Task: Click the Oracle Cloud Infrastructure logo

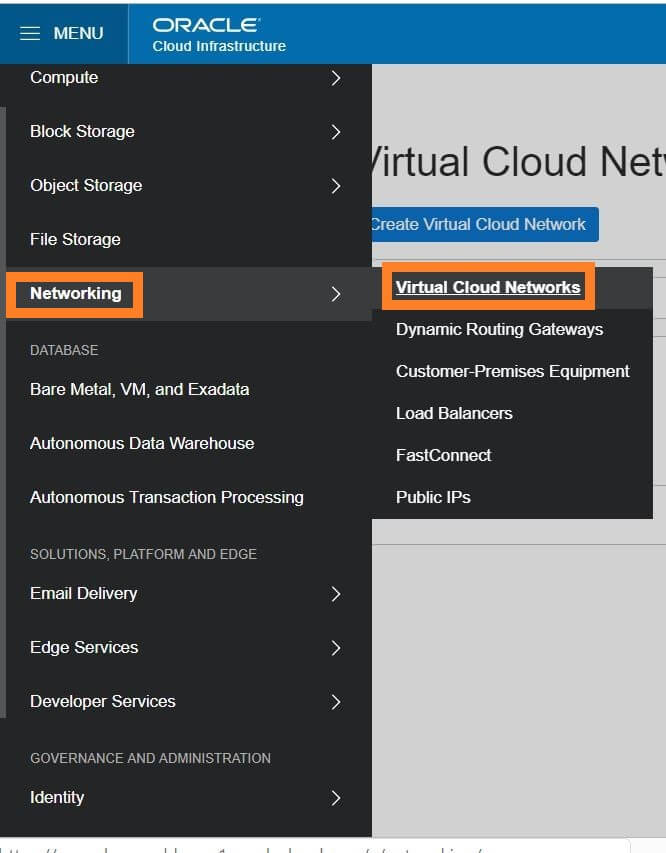Action: pyautogui.click(x=219, y=35)
